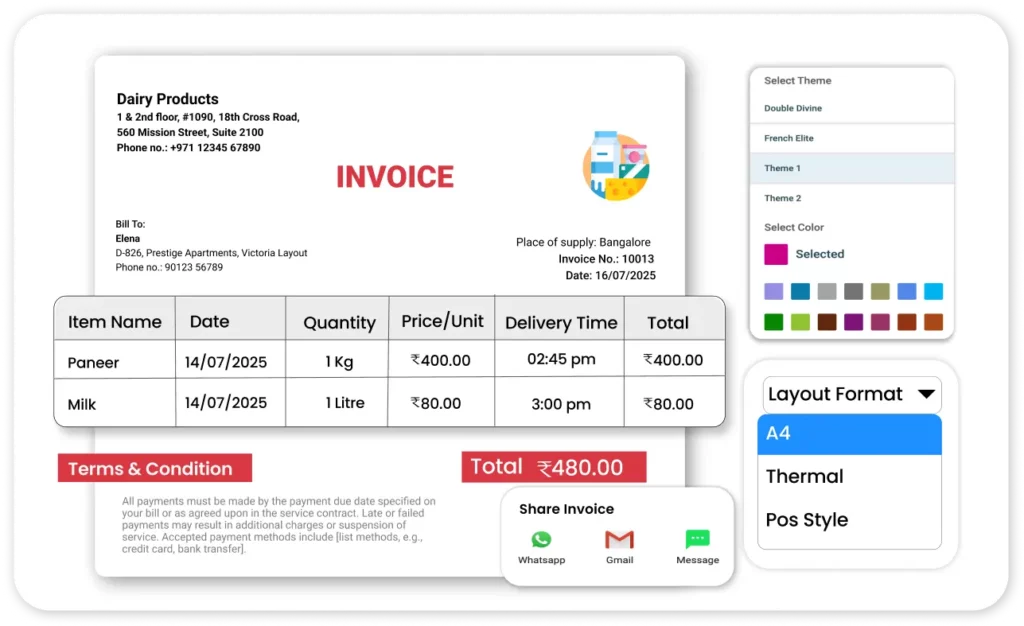Choose the olive color swatch
Image resolution: width=1024 pixels, height=626 pixels.
click(880, 292)
